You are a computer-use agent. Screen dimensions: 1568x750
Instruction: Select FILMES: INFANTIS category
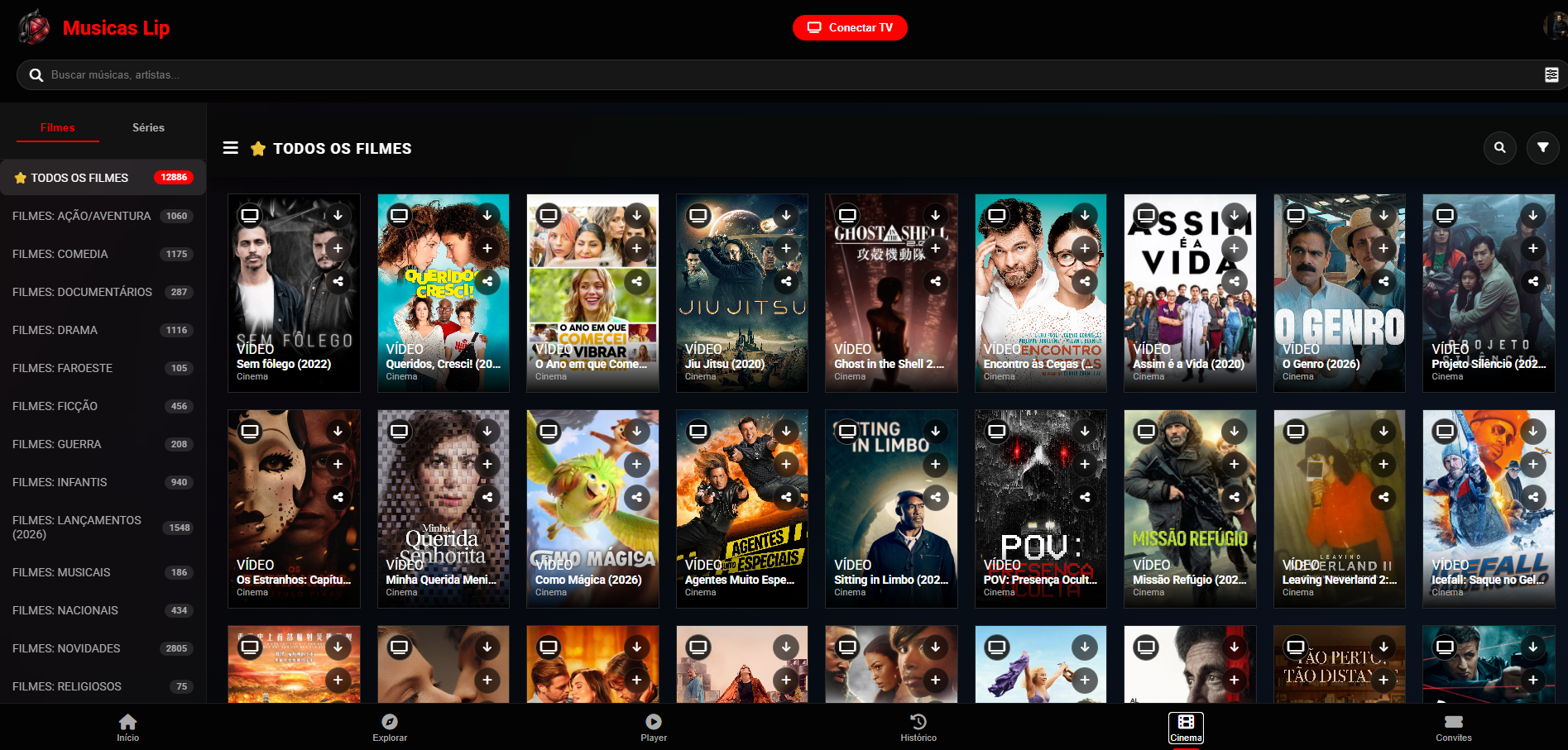pyautogui.click(x=103, y=482)
